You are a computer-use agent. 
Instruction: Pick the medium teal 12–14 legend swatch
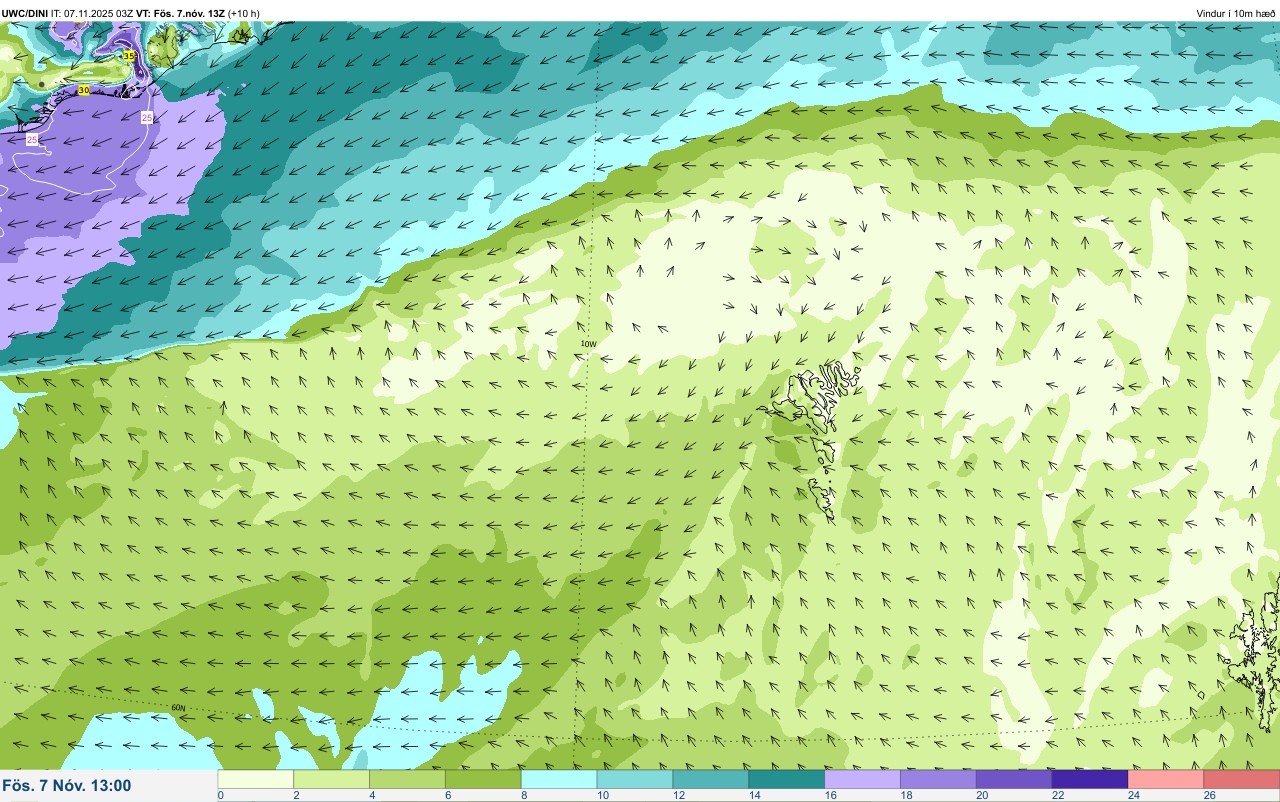click(x=711, y=779)
